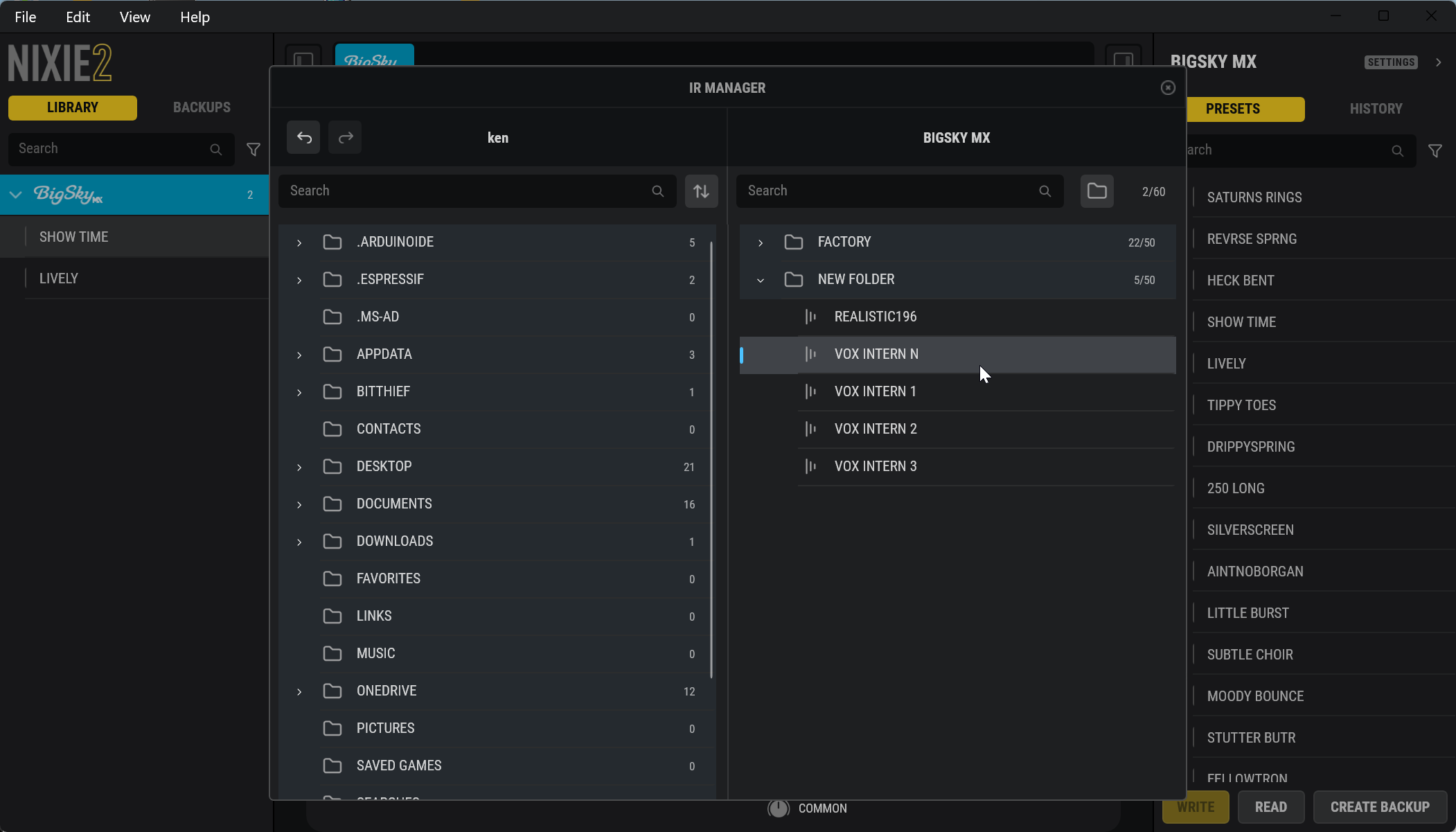This screenshot has height=832, width=1456.
Task: Select the VOX INTERN N impulse response
Action: [x=957, y=354]
